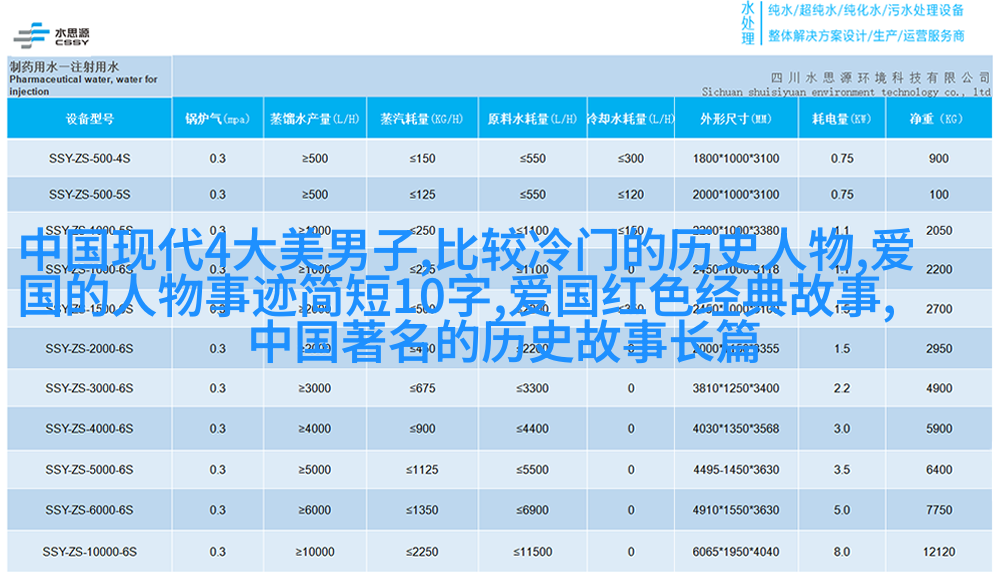Click the 4910*1550*3630 dimensions cell
The height and width of the screenshot is (581, 1000).
point(736,510)
